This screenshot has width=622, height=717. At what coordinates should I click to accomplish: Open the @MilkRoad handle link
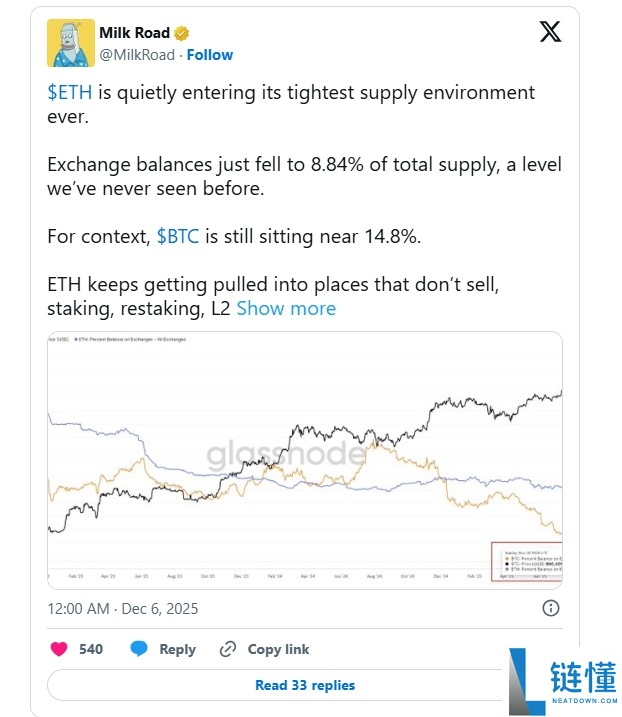tap(136, 55)
